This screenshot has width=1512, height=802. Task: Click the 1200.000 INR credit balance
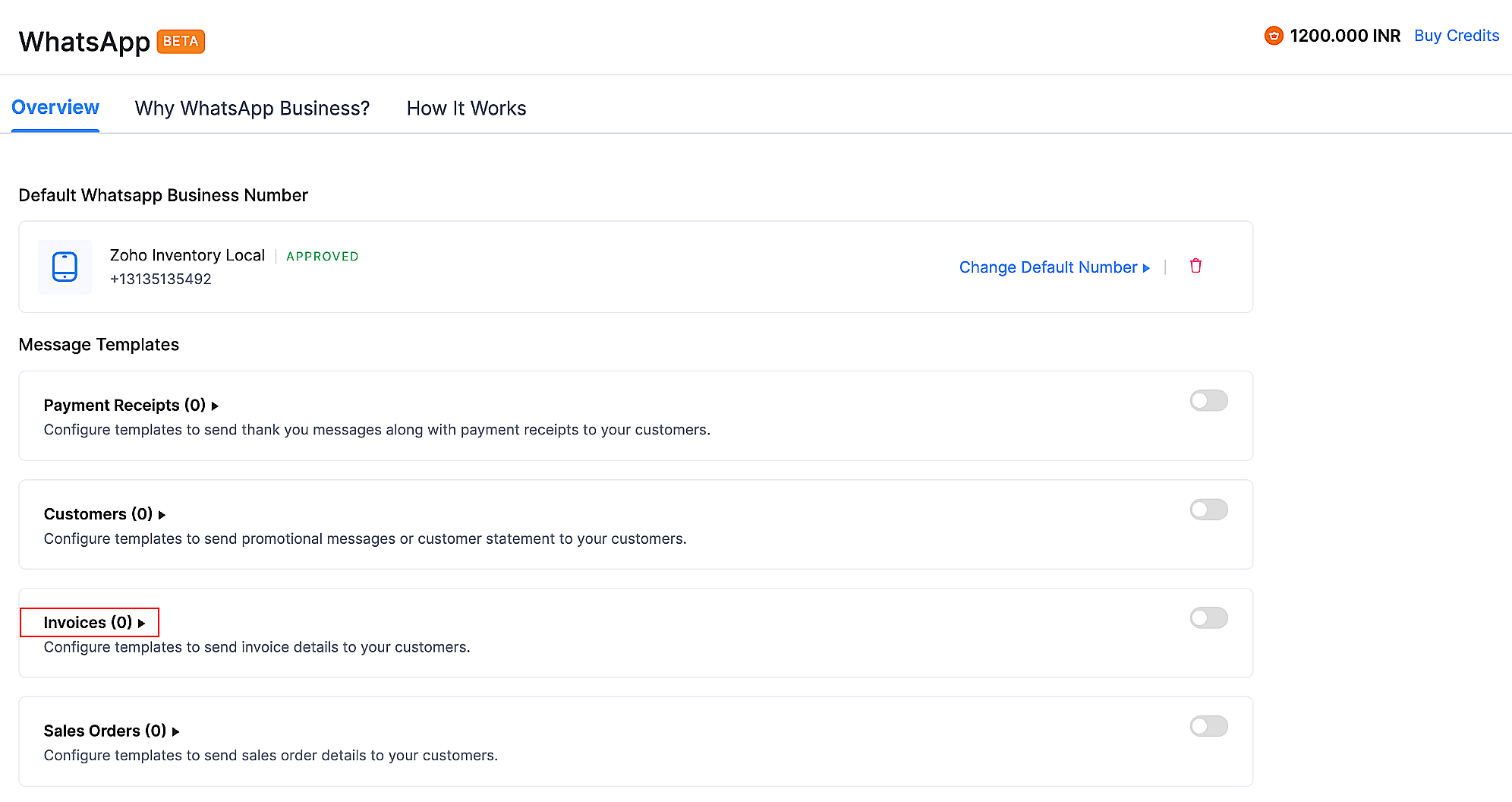(1344, 36)
